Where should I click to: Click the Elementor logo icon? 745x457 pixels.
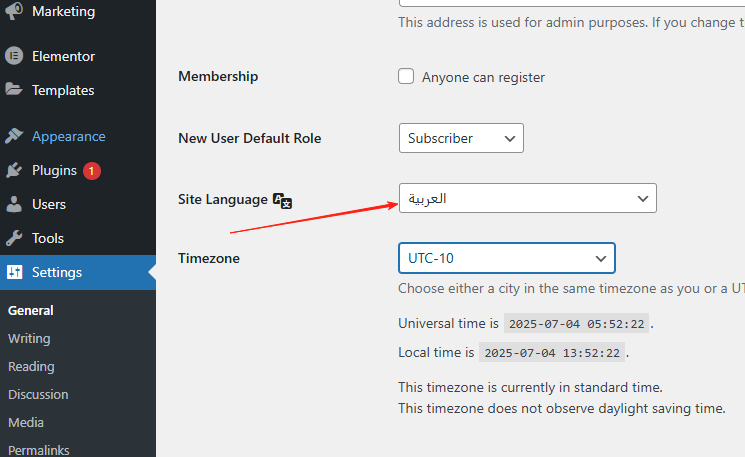[x=14, y=56]
